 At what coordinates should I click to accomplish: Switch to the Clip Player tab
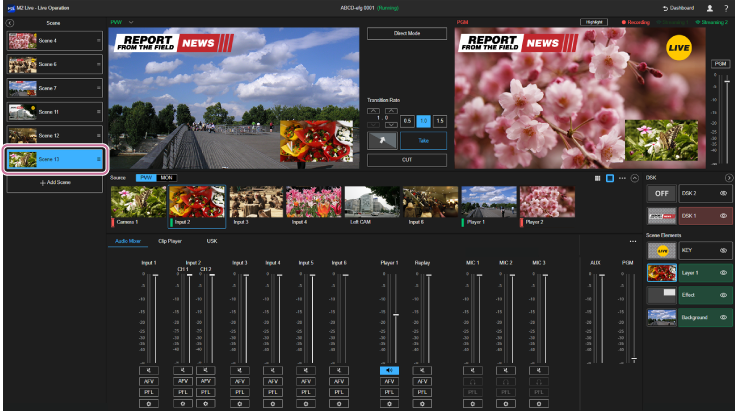169,241
